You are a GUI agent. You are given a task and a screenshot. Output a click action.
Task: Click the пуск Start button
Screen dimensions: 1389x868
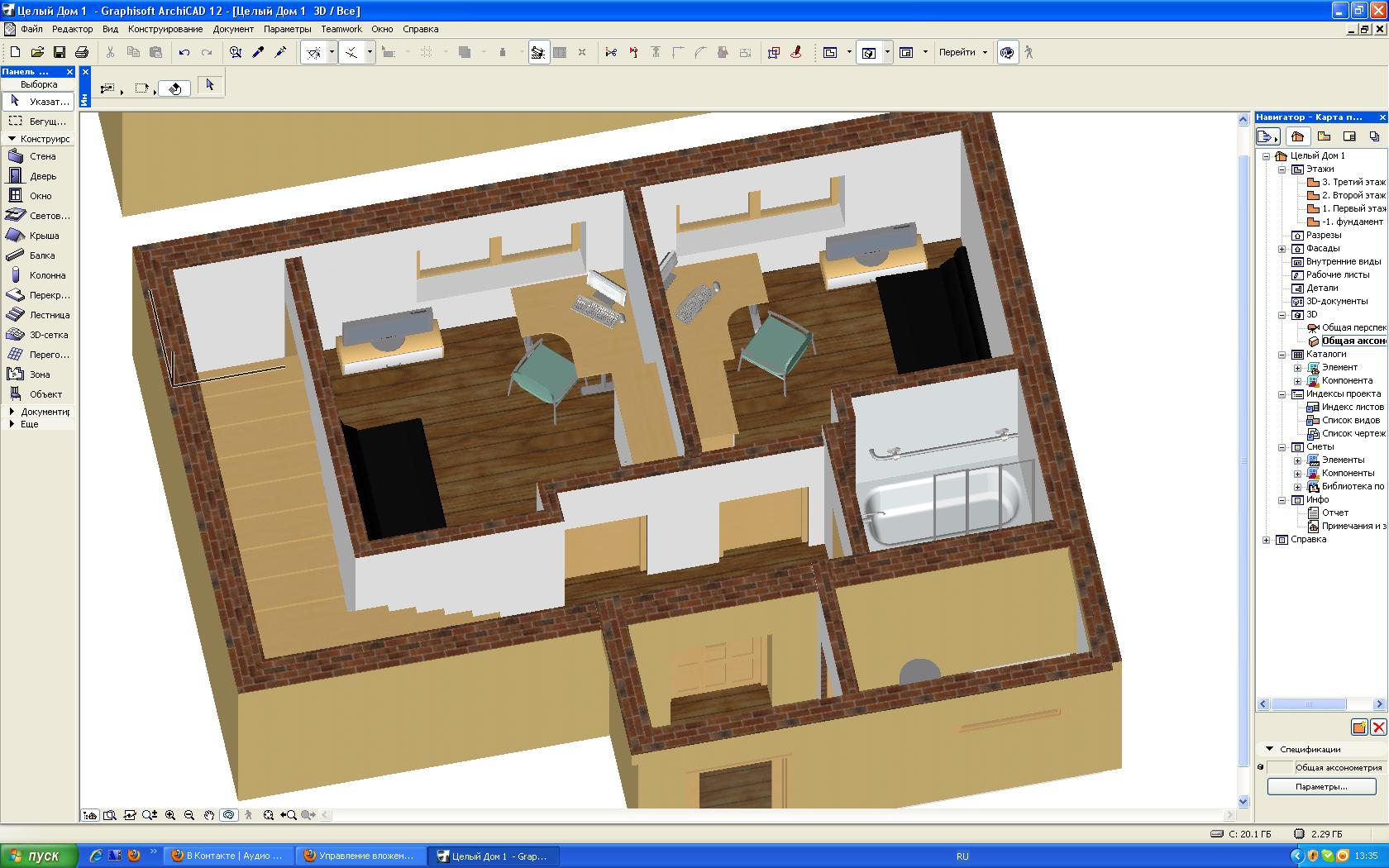tap(39, 856)
